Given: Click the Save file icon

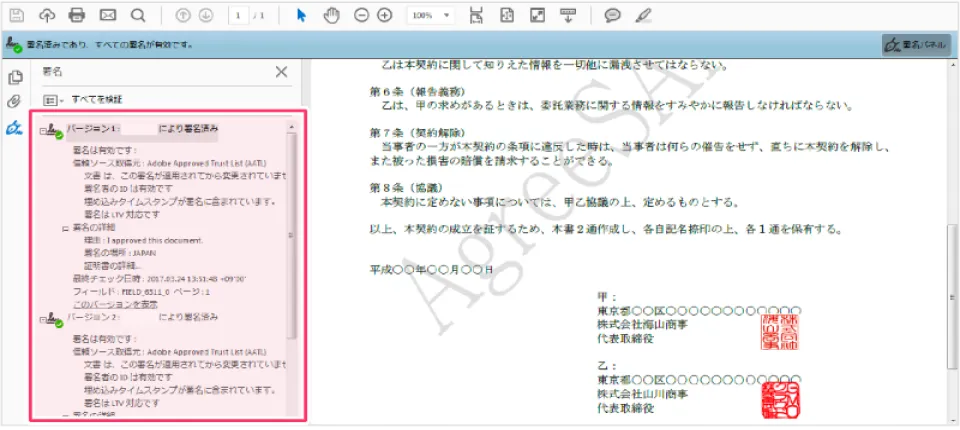Looking at the screenshot, I should pos(17,15).
